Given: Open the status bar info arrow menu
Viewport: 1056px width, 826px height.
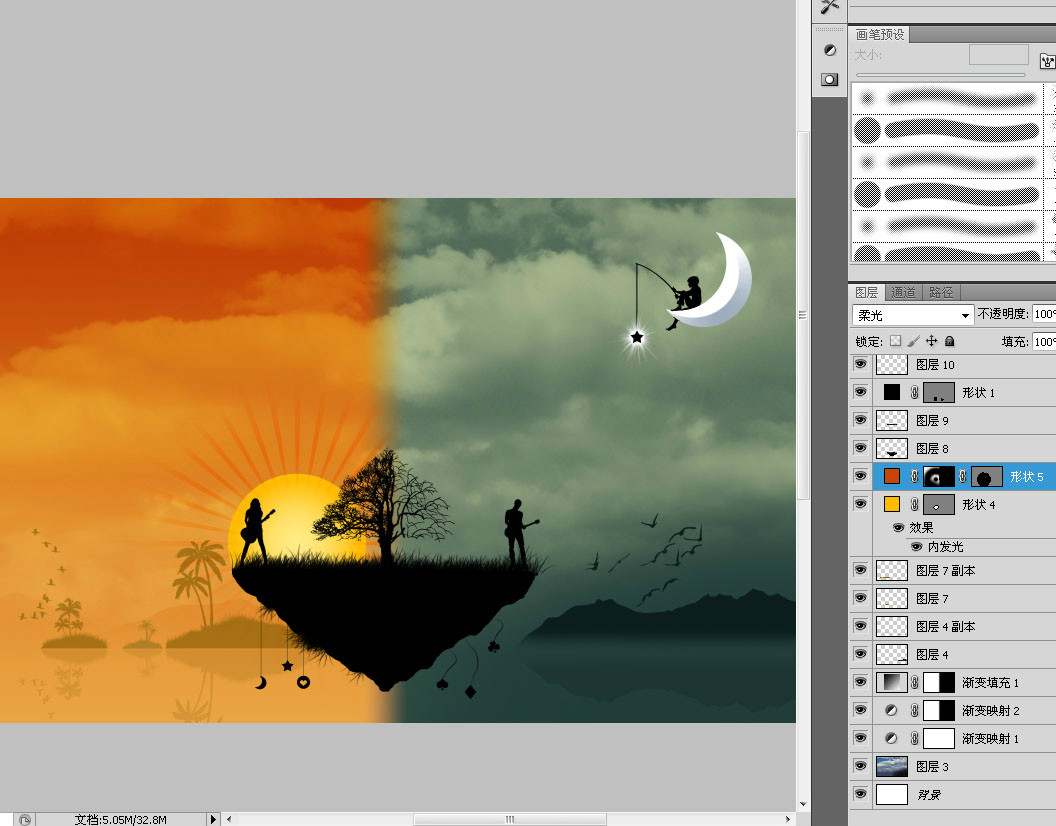Looking at the screenshot, I should point(213,819).
